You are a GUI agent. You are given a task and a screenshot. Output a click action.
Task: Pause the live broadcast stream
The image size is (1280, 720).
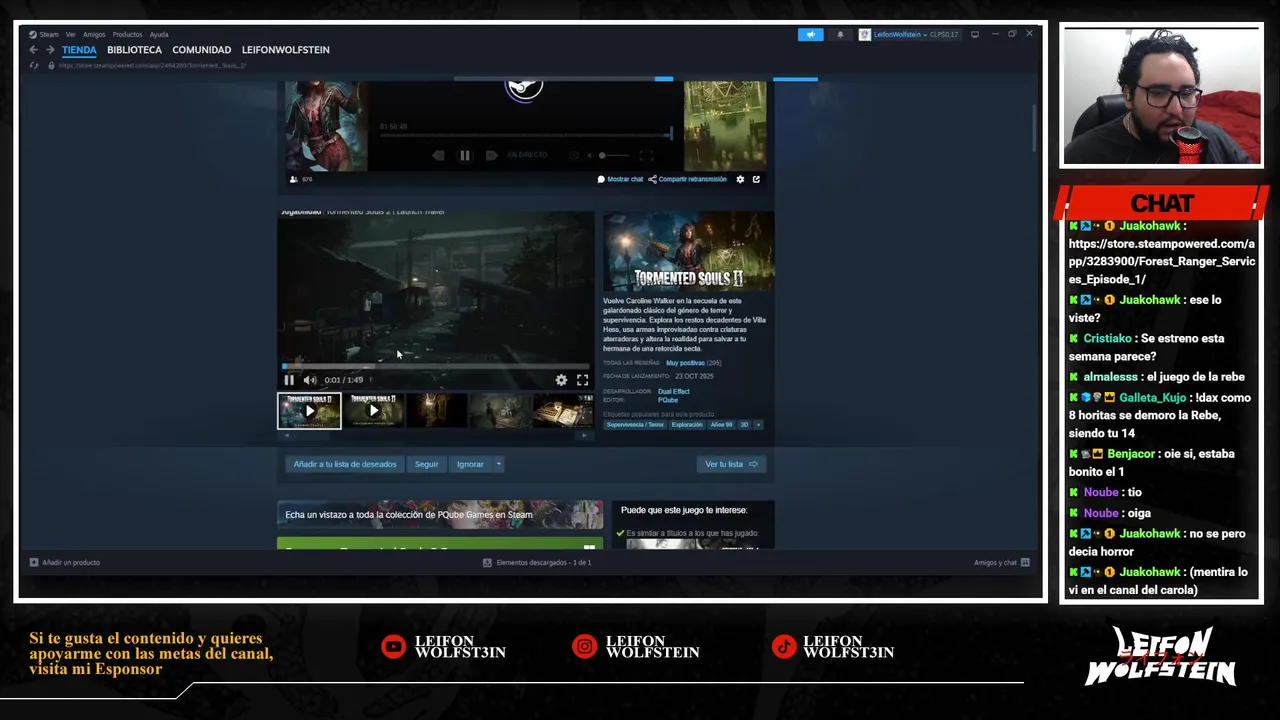click(x=465, y=155)
